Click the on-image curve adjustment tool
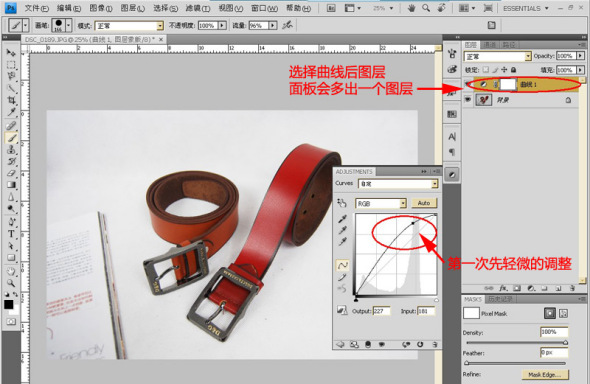The width and height of the screenshot is (590, 384). click(342, 203)
